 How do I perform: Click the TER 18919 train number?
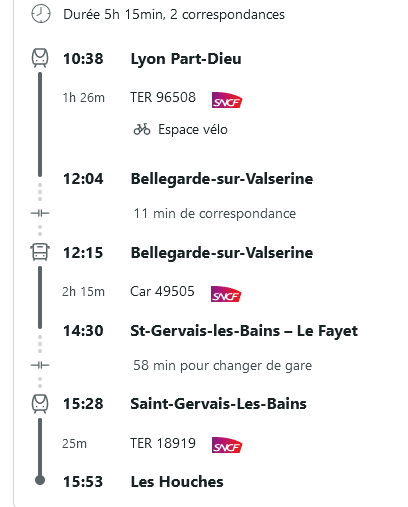click(163, 443)
